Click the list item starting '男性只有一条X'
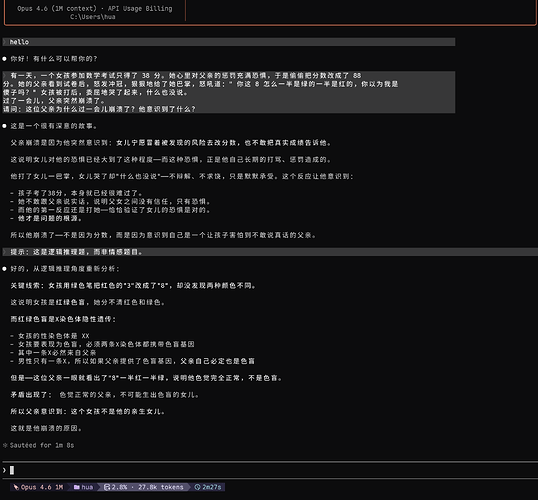The height and width of the screenshot is (500, 538). (132, 361)
